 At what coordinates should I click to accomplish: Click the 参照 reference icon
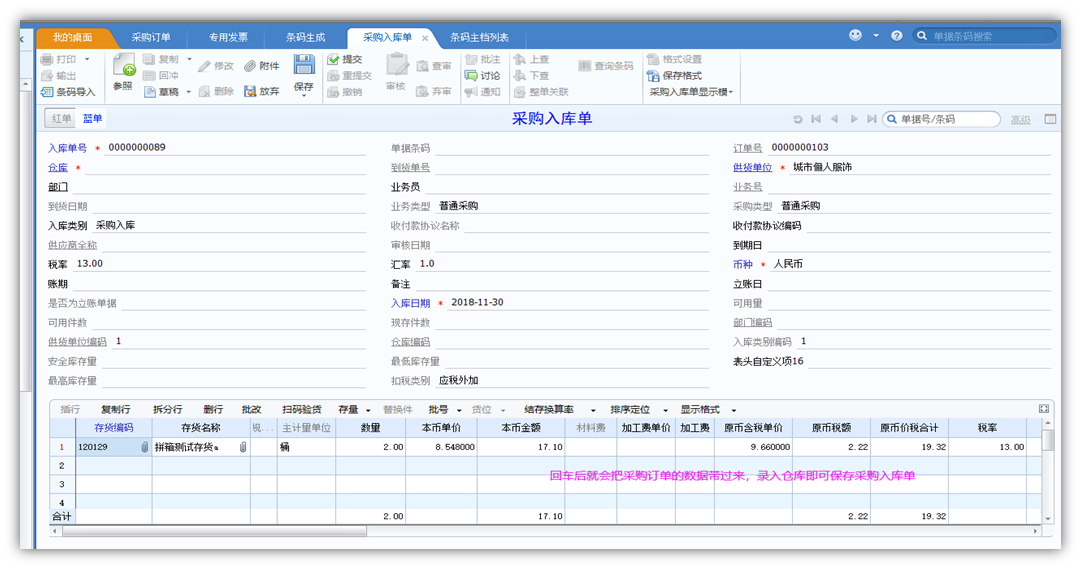click(x=124, y=66)
